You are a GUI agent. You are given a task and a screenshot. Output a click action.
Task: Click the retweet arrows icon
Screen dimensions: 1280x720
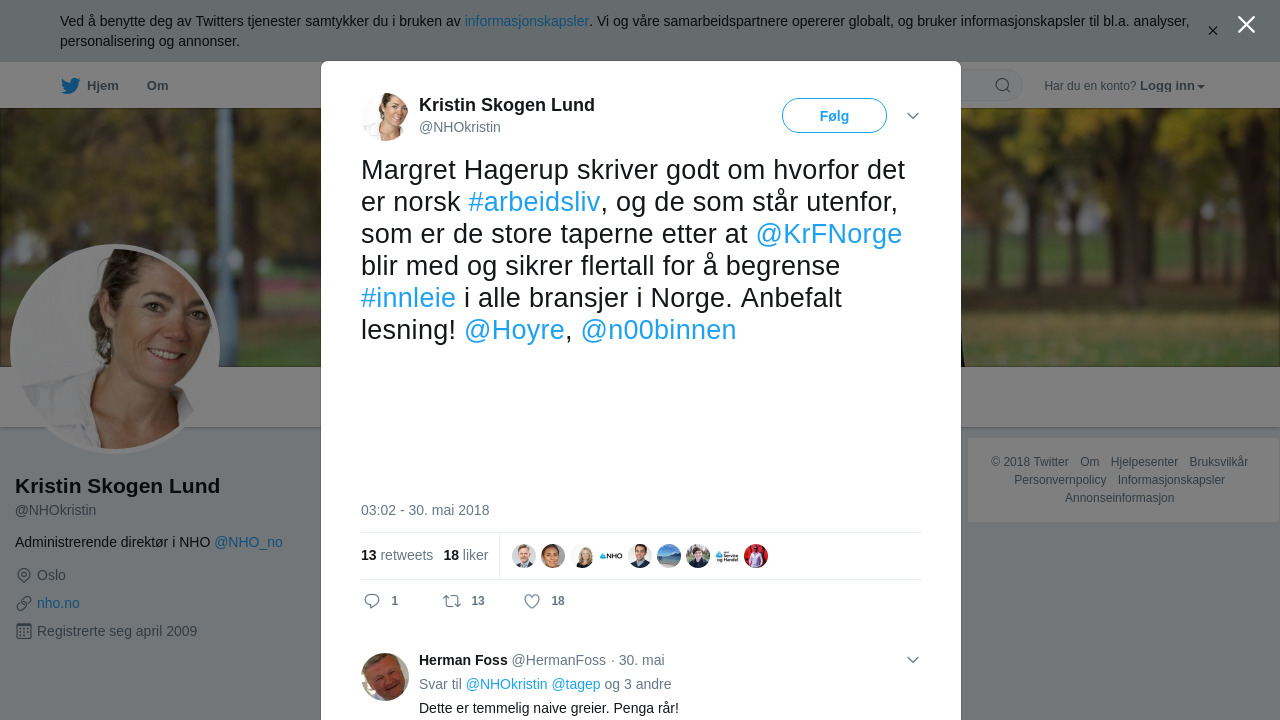452,601
